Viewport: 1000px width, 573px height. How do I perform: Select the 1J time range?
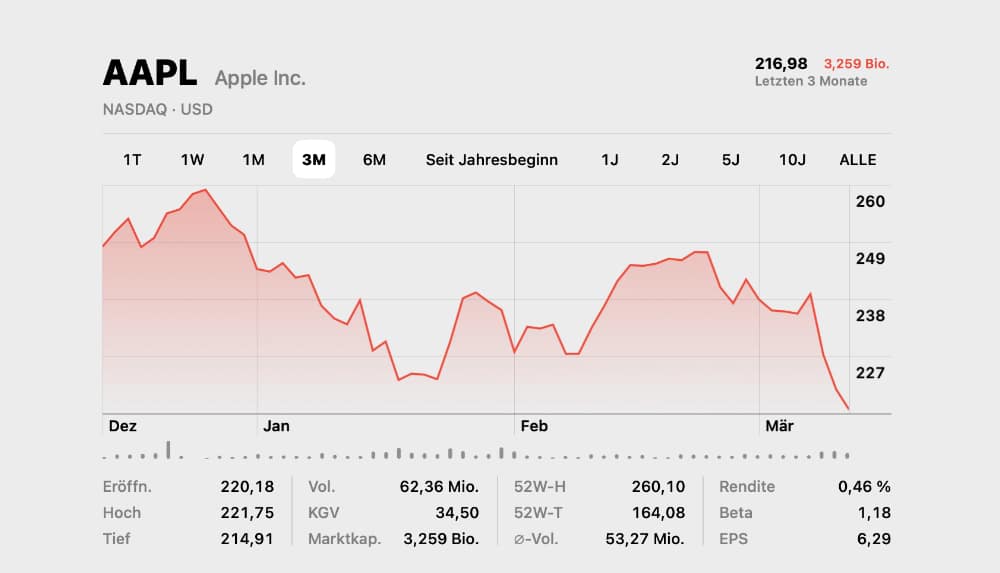[x=610, y=160]
